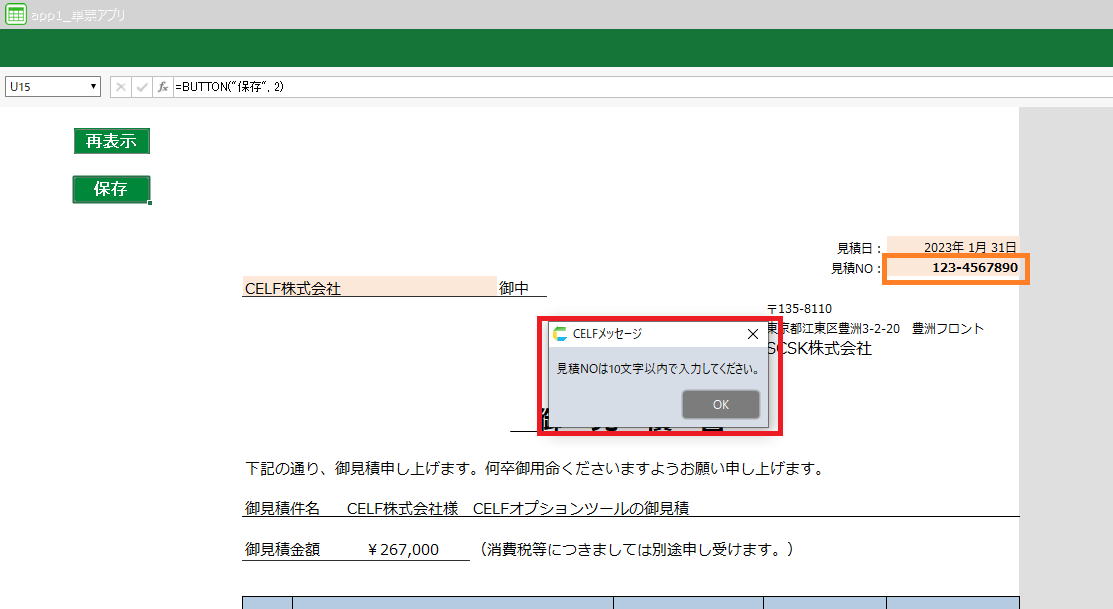This screenshot has height=609, width=1113.
Task: Click the app1_単票アプリ title text
Action: [x=79, y=16]
